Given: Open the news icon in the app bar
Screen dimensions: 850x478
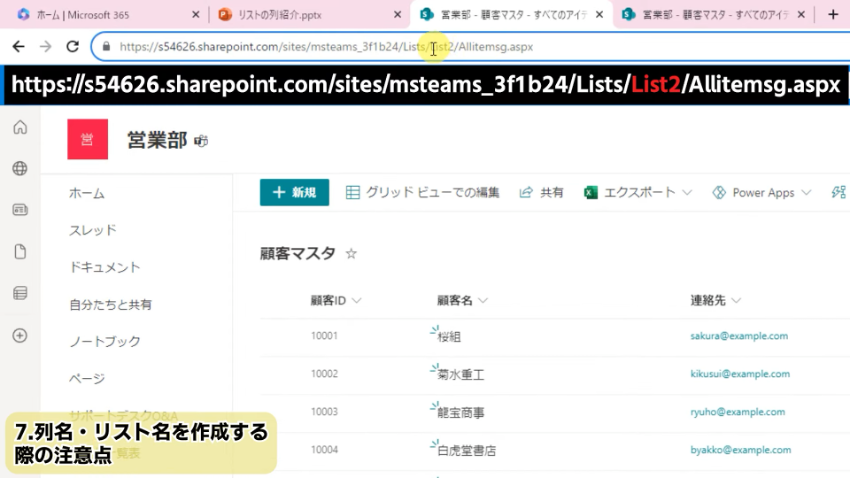Looking at the screenshot, I should click(20, 210).
